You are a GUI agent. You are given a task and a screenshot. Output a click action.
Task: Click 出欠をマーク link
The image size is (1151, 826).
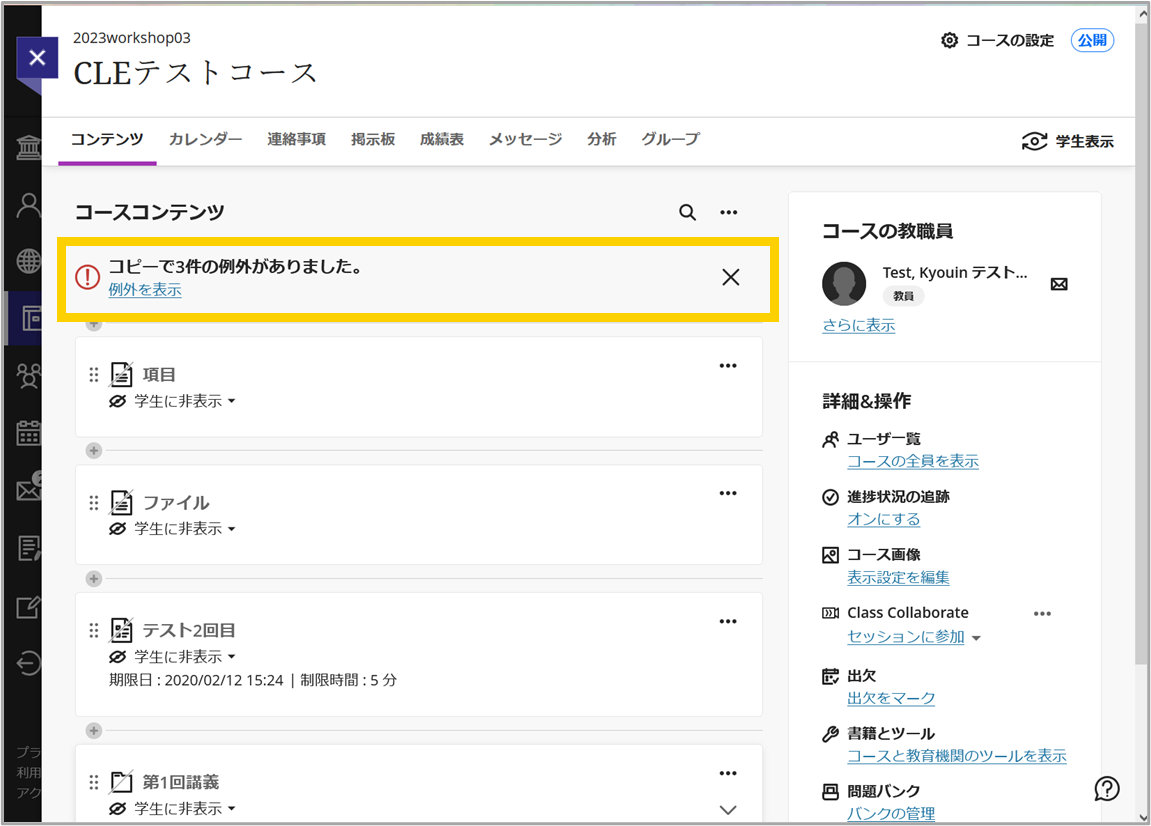(891, 698)
